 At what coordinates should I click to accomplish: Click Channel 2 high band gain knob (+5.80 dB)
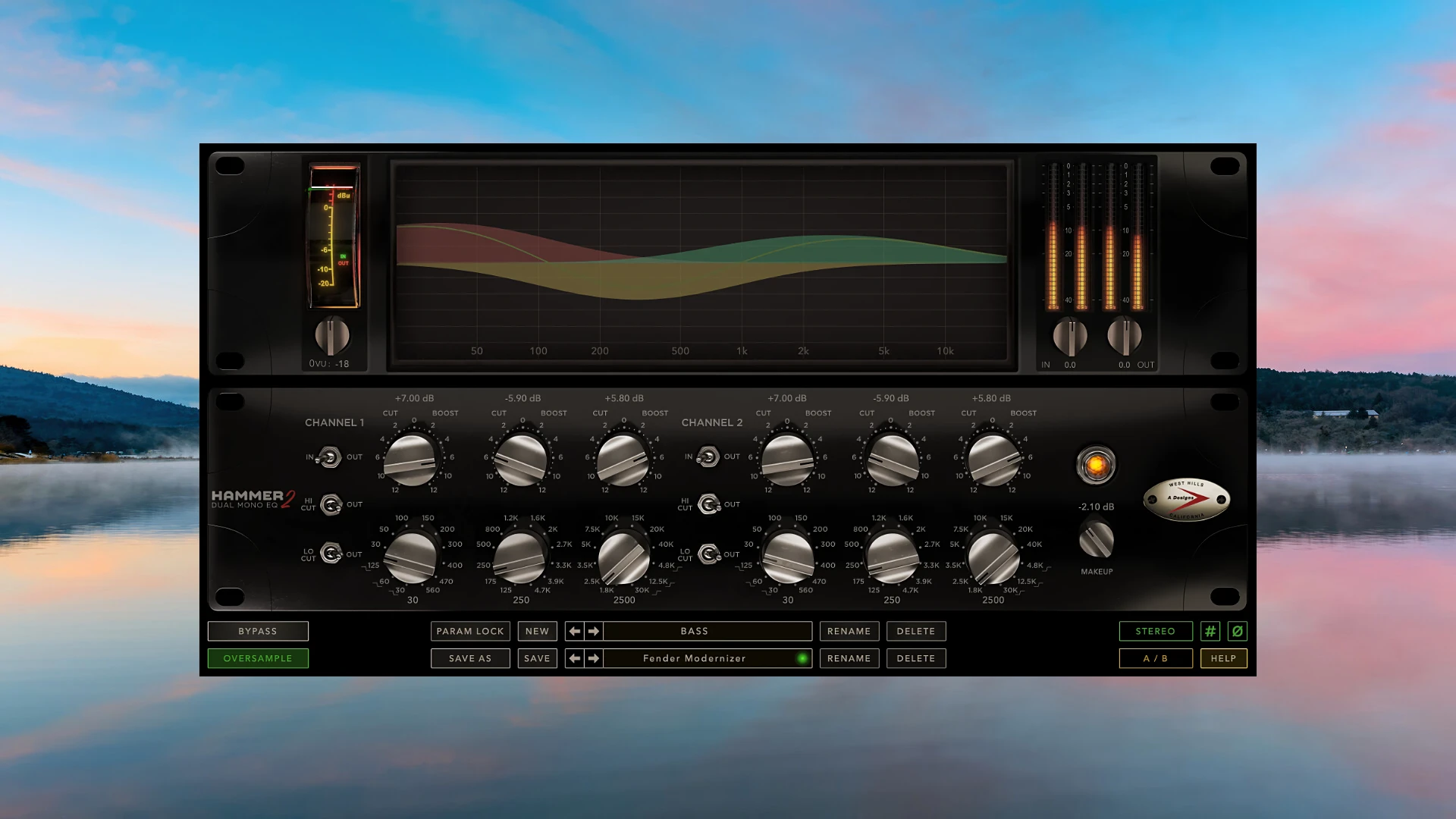(x=993, y=460)
